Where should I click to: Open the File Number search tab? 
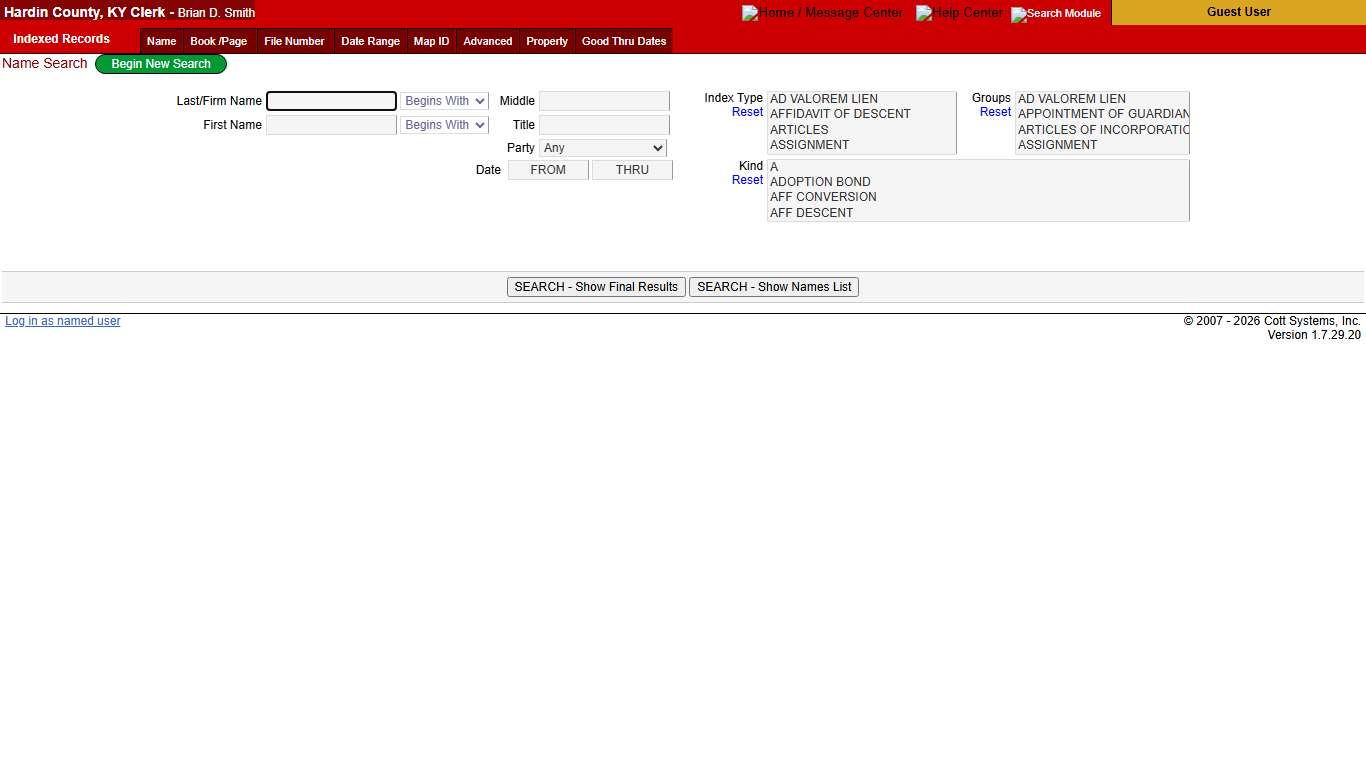coord(294,41)
